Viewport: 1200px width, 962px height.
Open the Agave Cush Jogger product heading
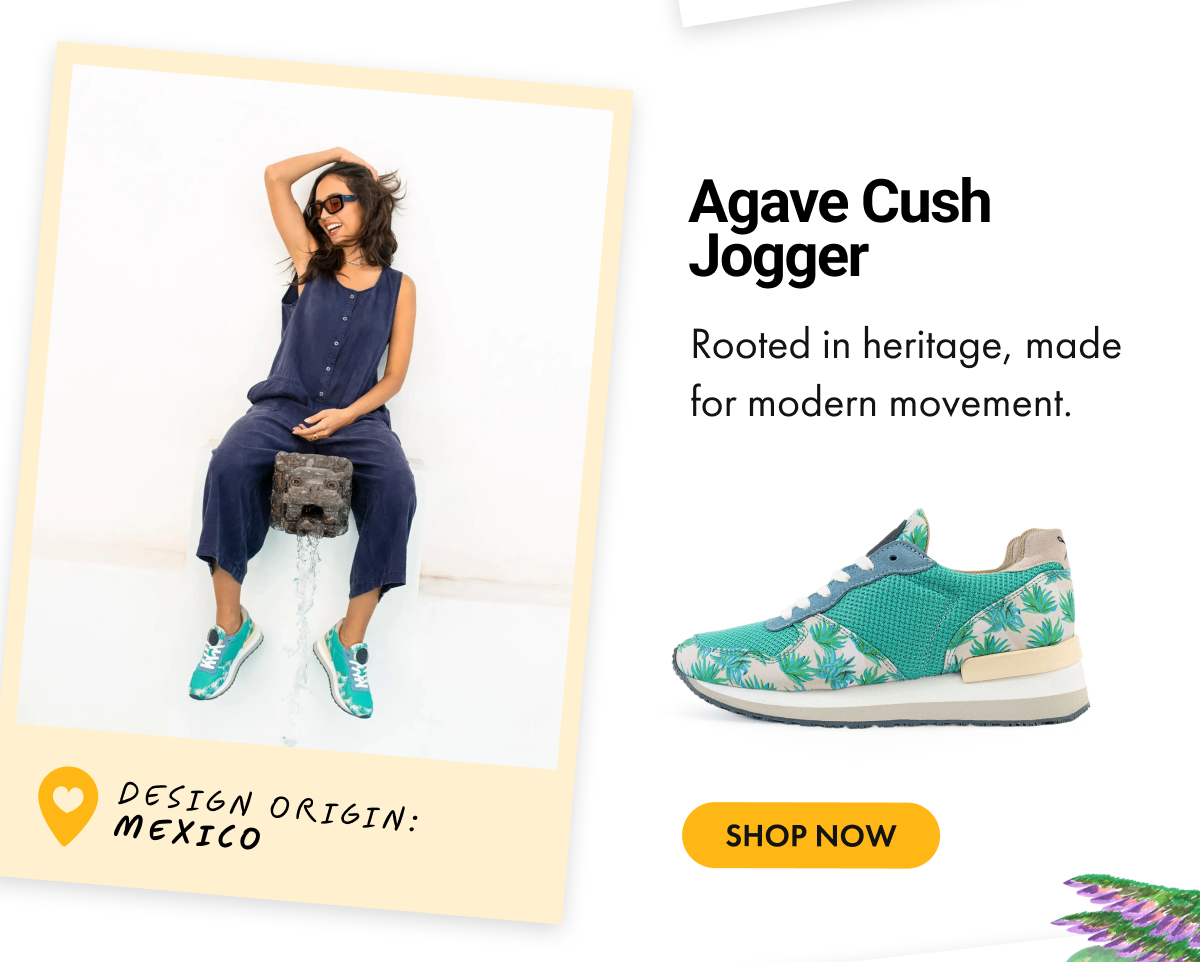click(x=840, y=229)
